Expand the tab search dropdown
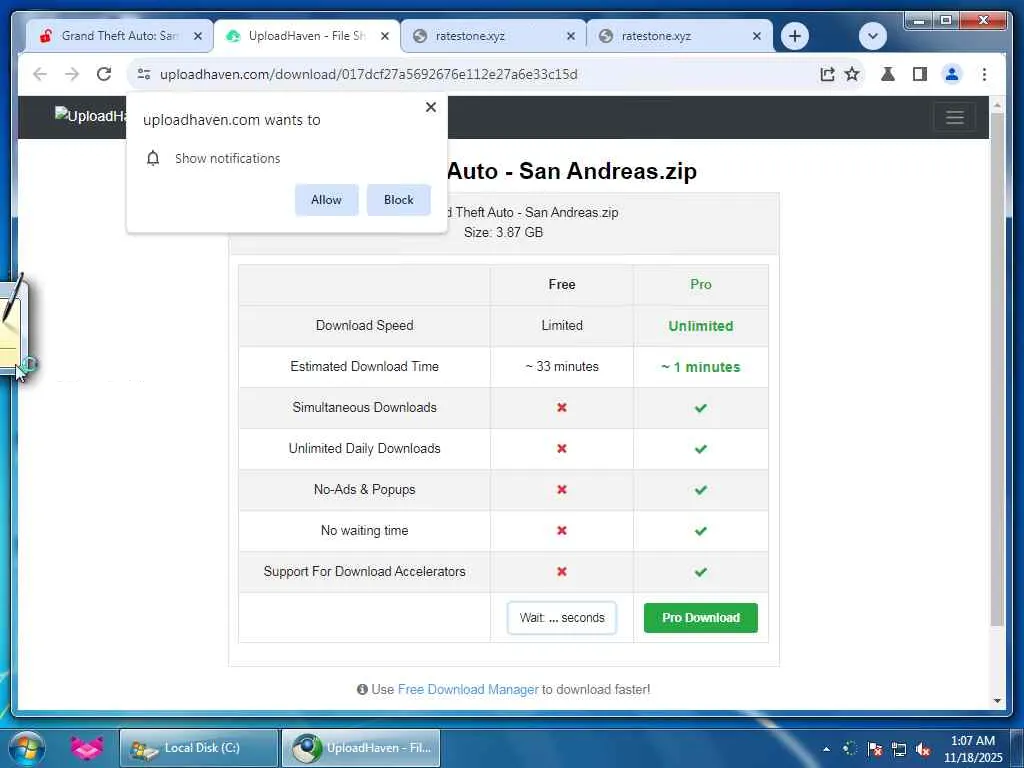This screenshot has width=1024, height=768. tap(872, 36)
